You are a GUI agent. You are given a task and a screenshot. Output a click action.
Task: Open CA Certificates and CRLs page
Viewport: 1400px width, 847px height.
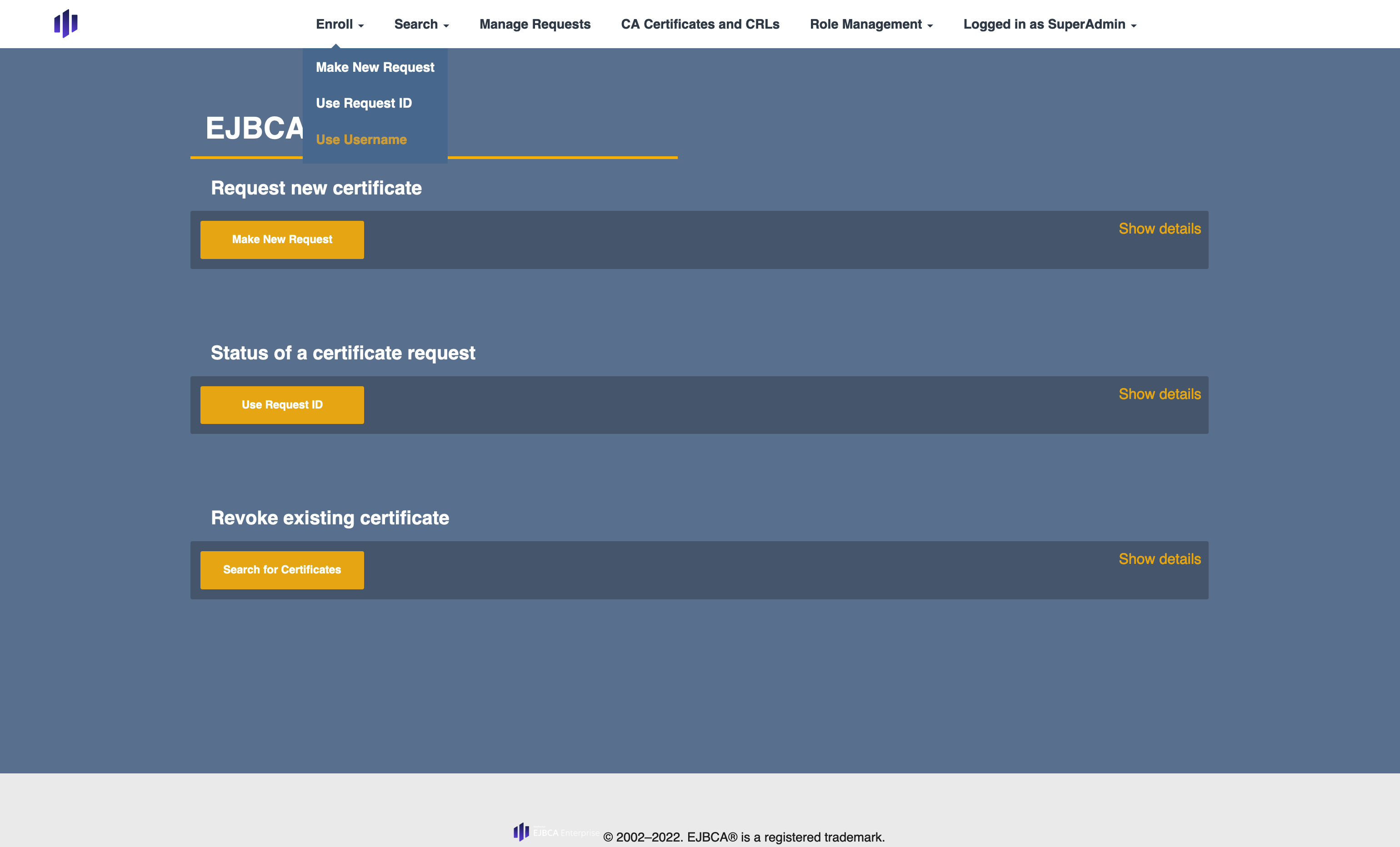(x=700, y=25)
